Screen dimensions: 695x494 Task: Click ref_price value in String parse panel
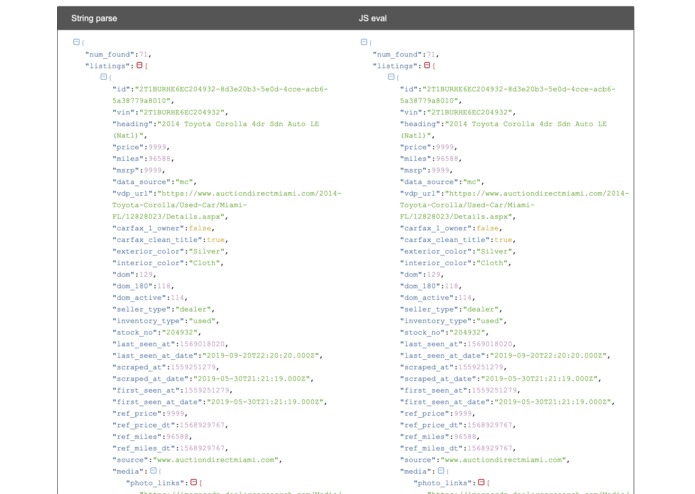[175, 413]
